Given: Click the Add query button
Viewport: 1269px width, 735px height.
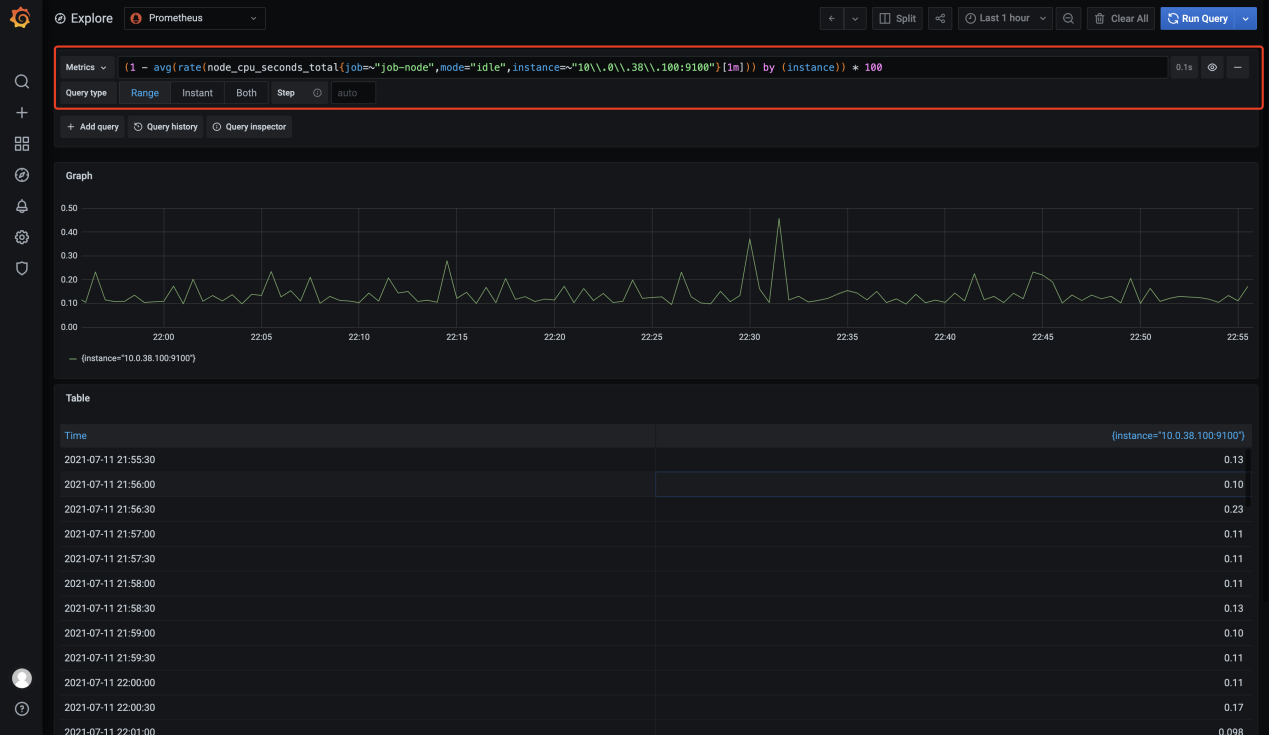Looking at the screenshot, I should (x=93, y=127).
